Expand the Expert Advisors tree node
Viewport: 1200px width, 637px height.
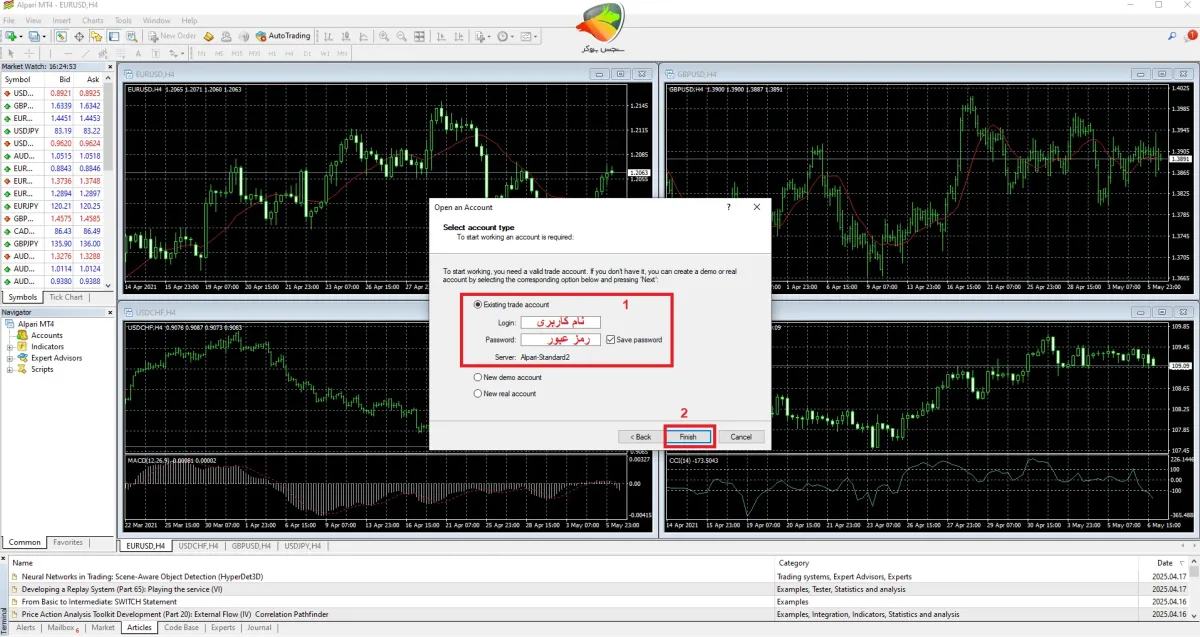point(10,358)
